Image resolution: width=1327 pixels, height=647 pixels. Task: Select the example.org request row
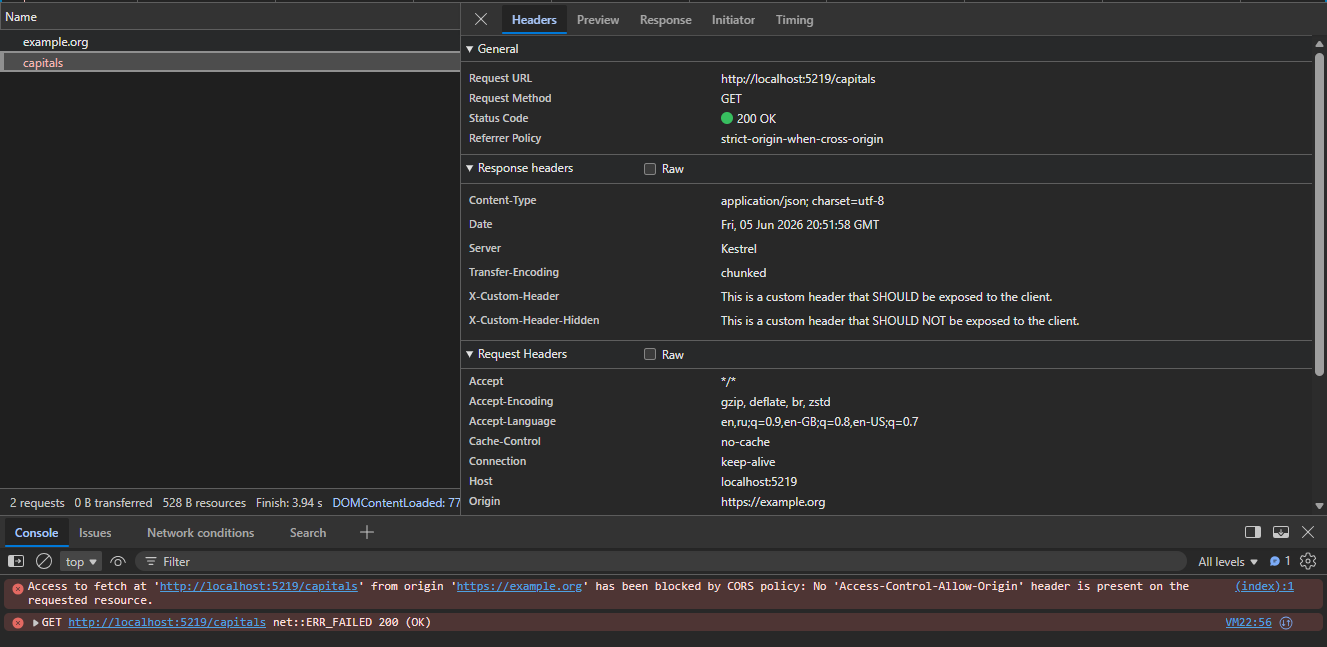[230, 42]
